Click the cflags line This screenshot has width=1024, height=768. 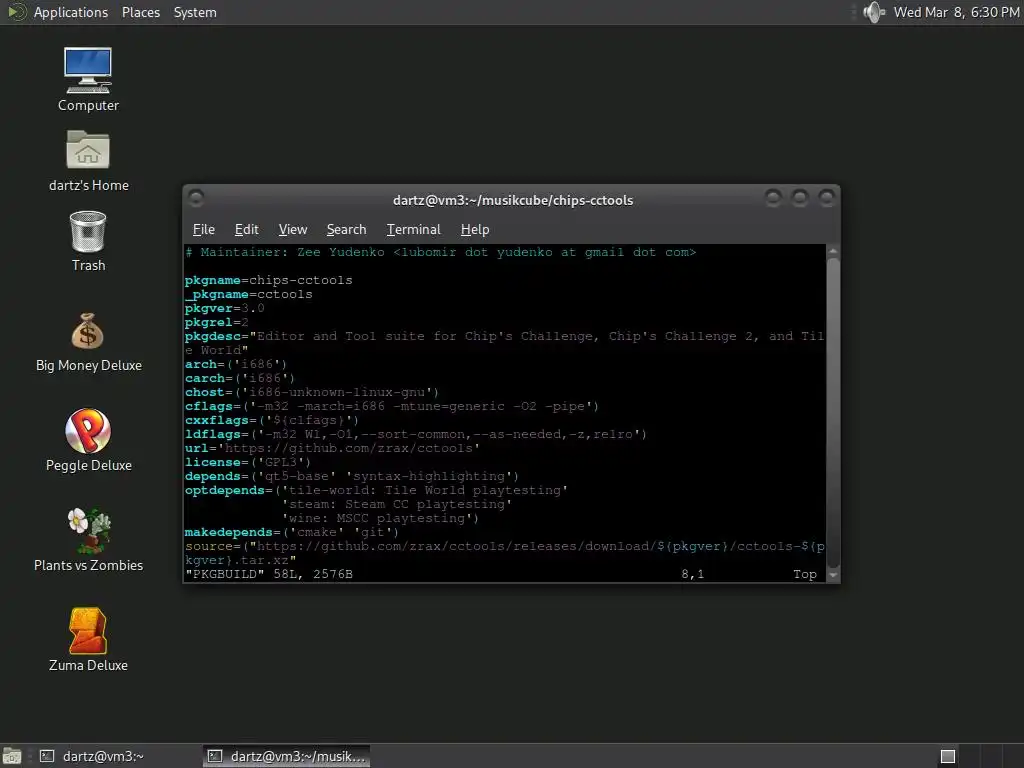pyautogui.click(x=392, y=406)
